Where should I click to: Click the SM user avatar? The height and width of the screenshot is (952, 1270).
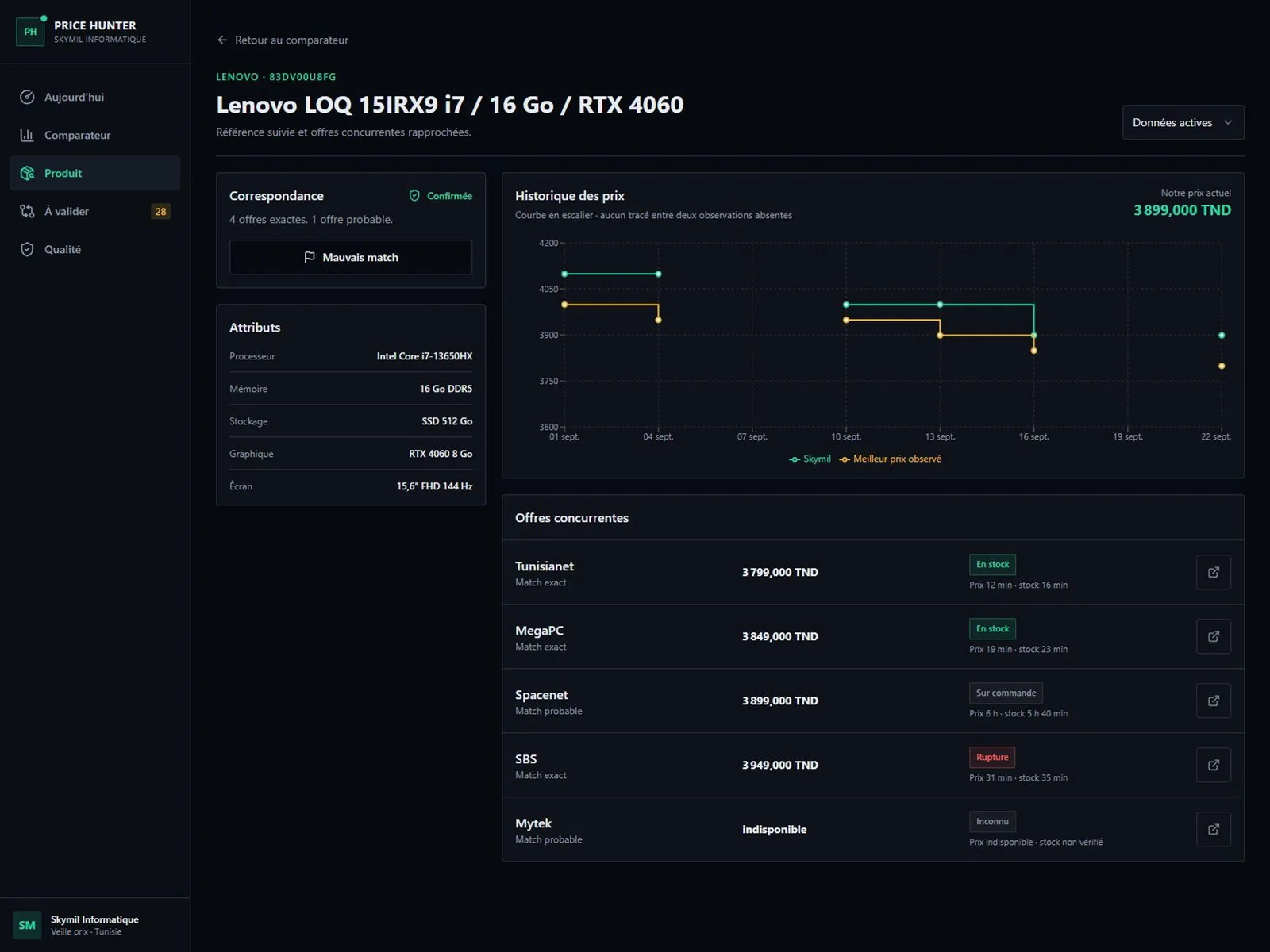(27, 925)
